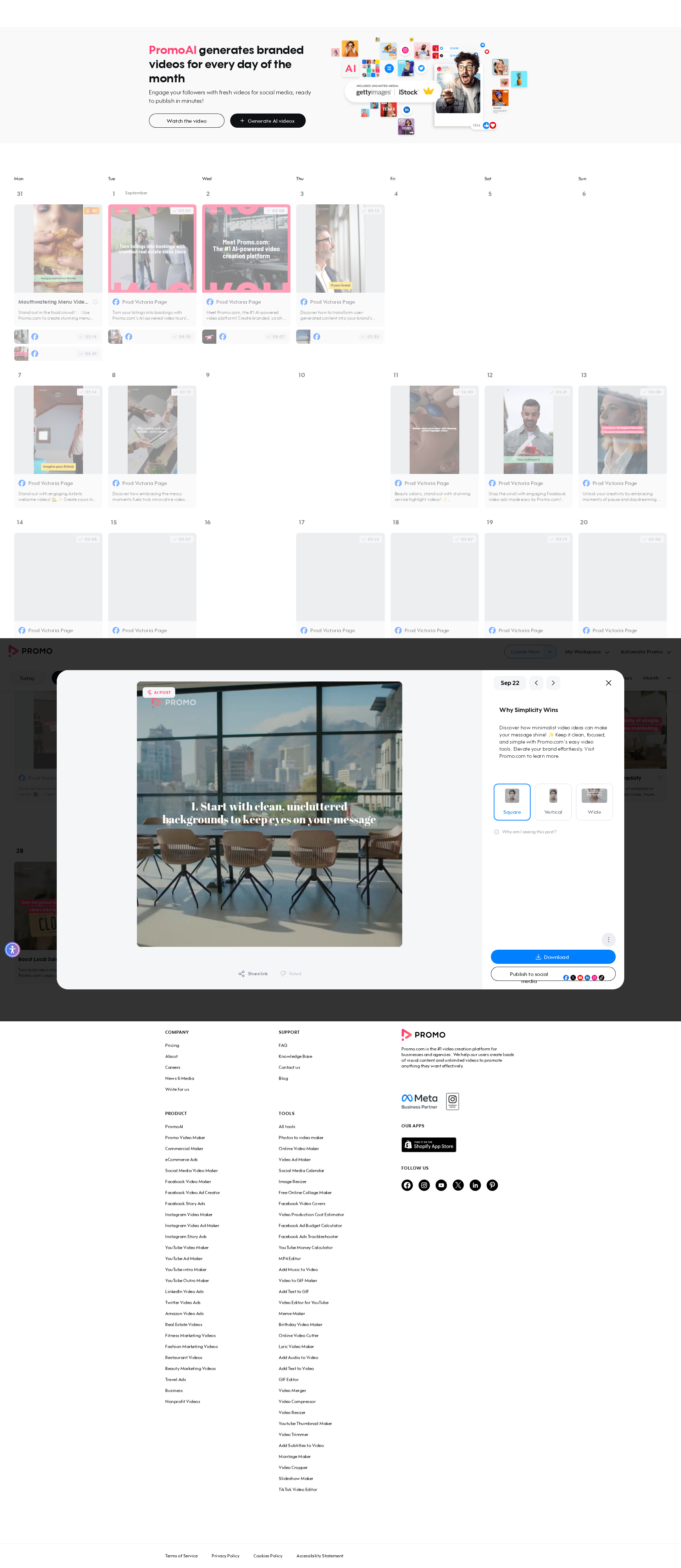
Task: Open the 03:55 scheduled post on Thursday
Action: pos(340,337)
